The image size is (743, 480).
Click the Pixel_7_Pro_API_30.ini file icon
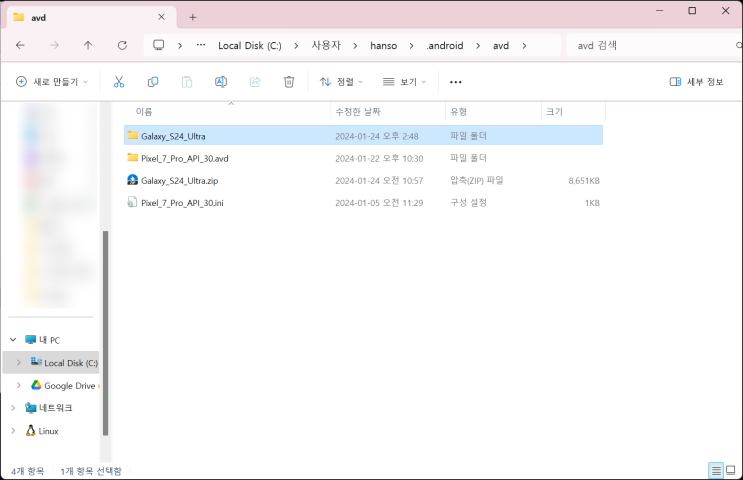tap(132, 202)
